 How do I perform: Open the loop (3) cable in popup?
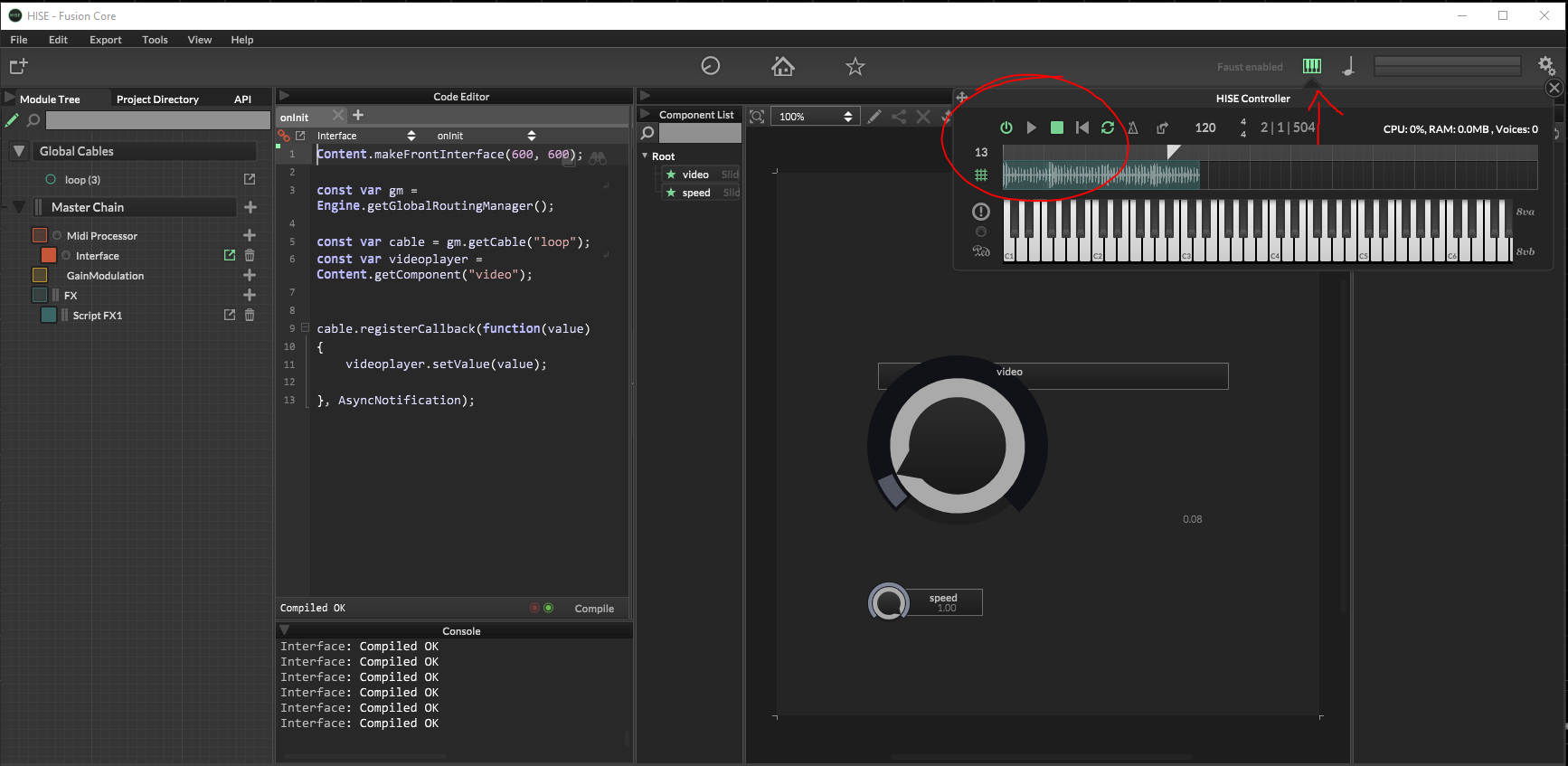pos(250,179)
